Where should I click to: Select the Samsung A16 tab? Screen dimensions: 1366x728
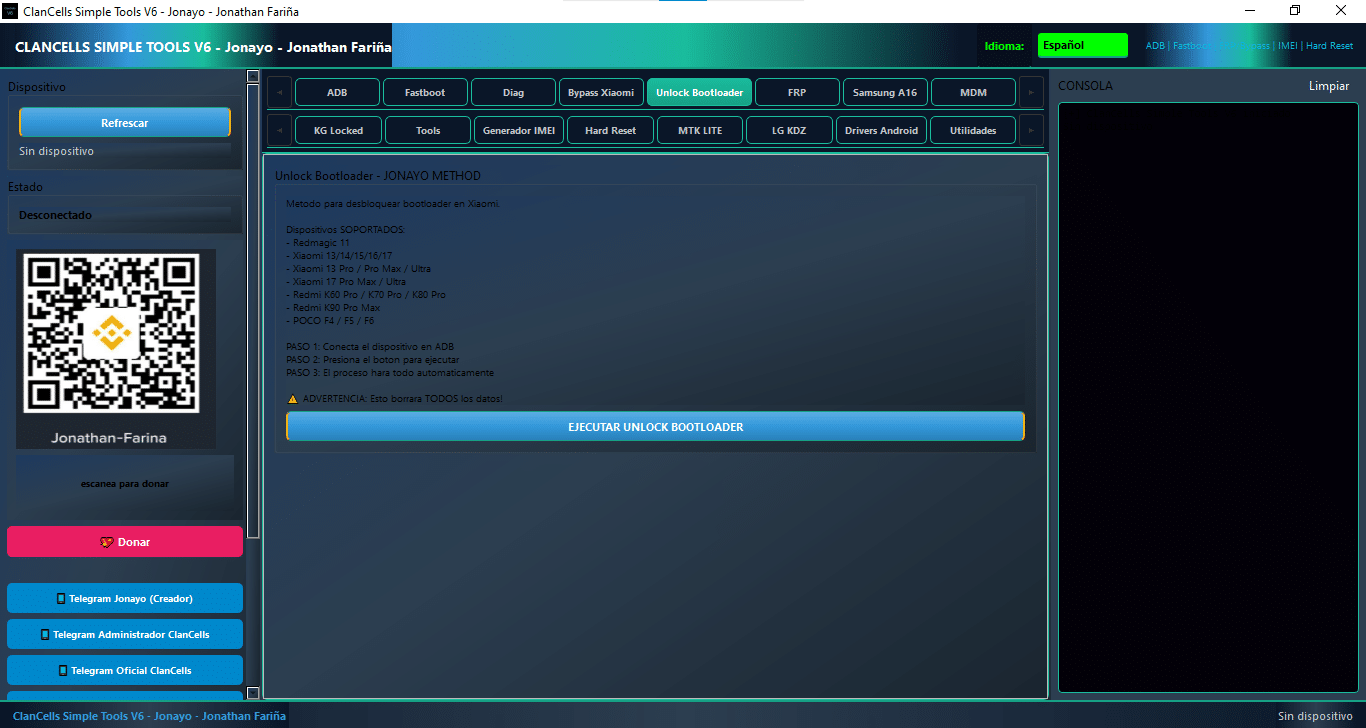click(x=885, y=93)
